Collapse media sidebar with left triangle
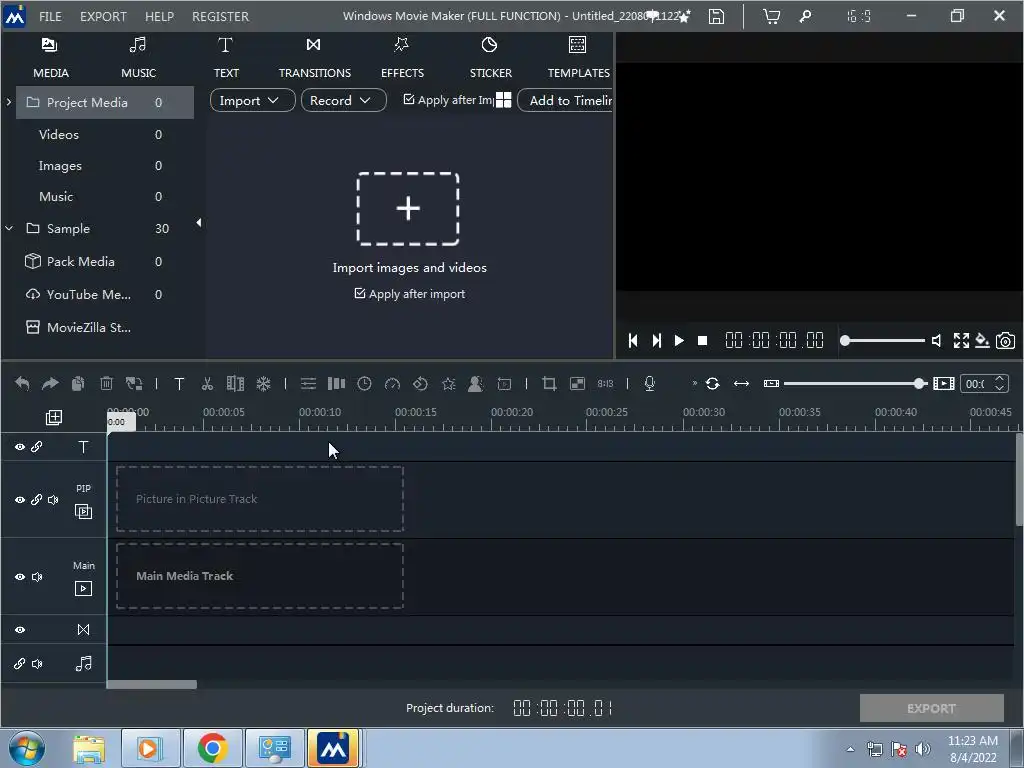Image resolution: width=1024 pixels, height=768 pixels. (199, 223)
